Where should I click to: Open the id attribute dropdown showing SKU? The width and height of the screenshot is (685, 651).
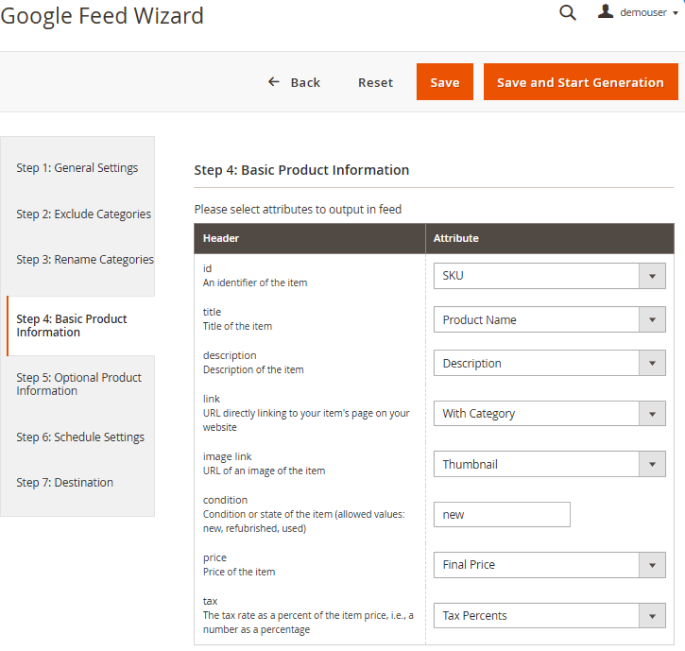pos(550,276)
